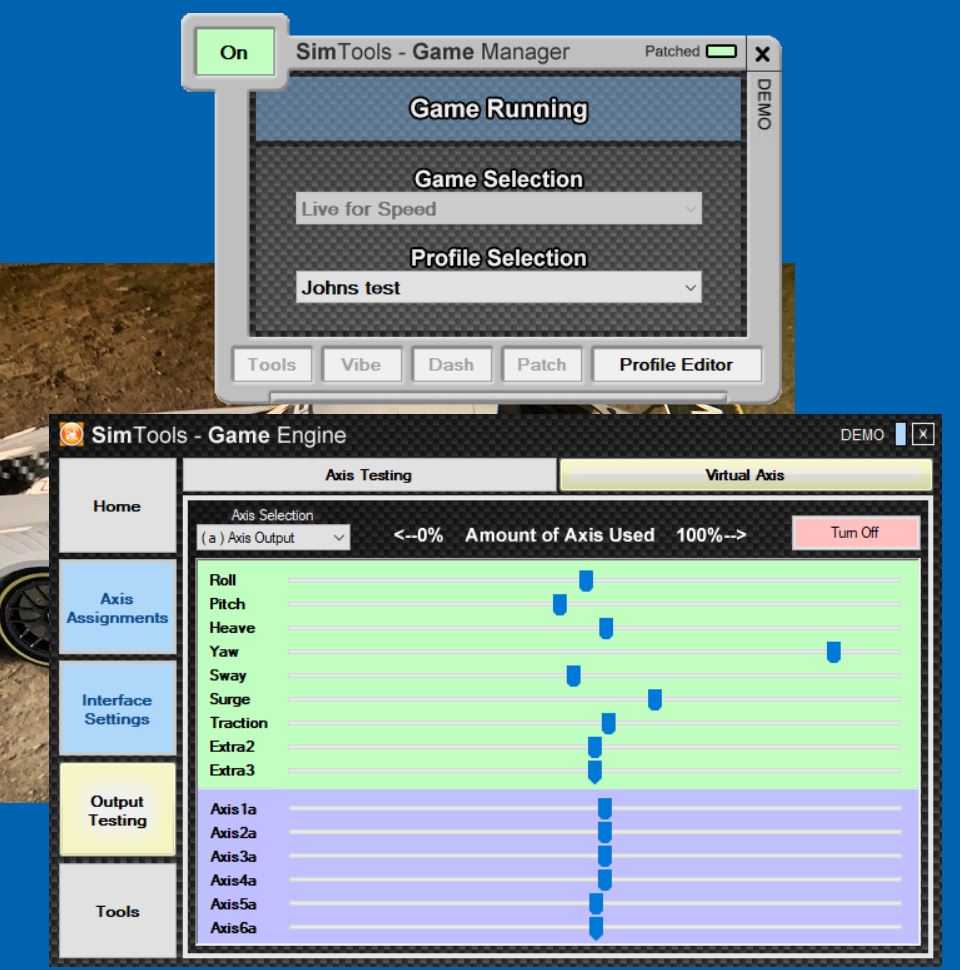Screen dimensions: 960x970
Task: Open the Profile Selection dropdown
Action: pyautogui.click(x=499, y=288)
